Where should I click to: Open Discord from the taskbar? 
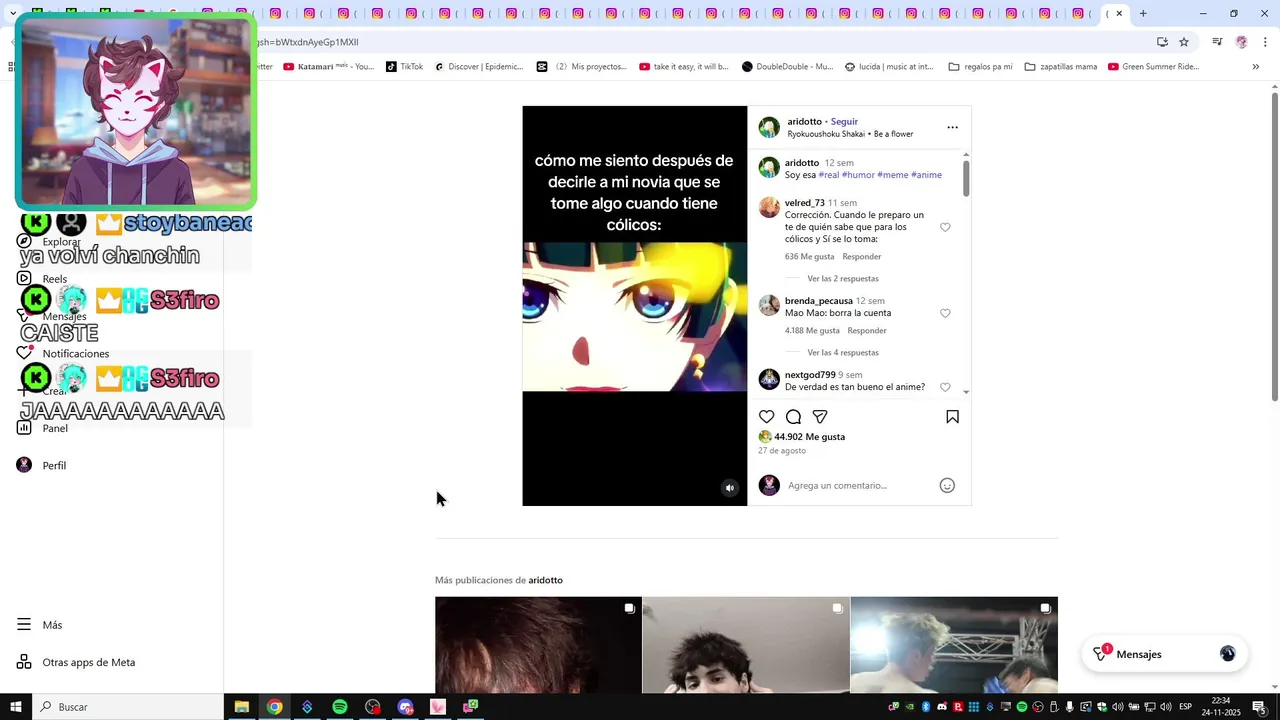coord(405,707)
